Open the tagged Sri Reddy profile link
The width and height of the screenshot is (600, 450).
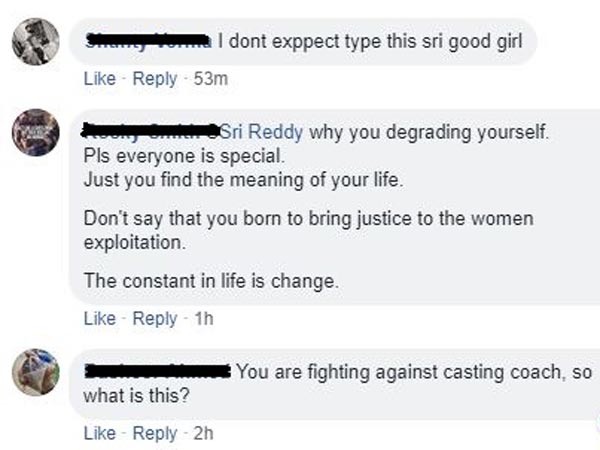click(262, 132)
